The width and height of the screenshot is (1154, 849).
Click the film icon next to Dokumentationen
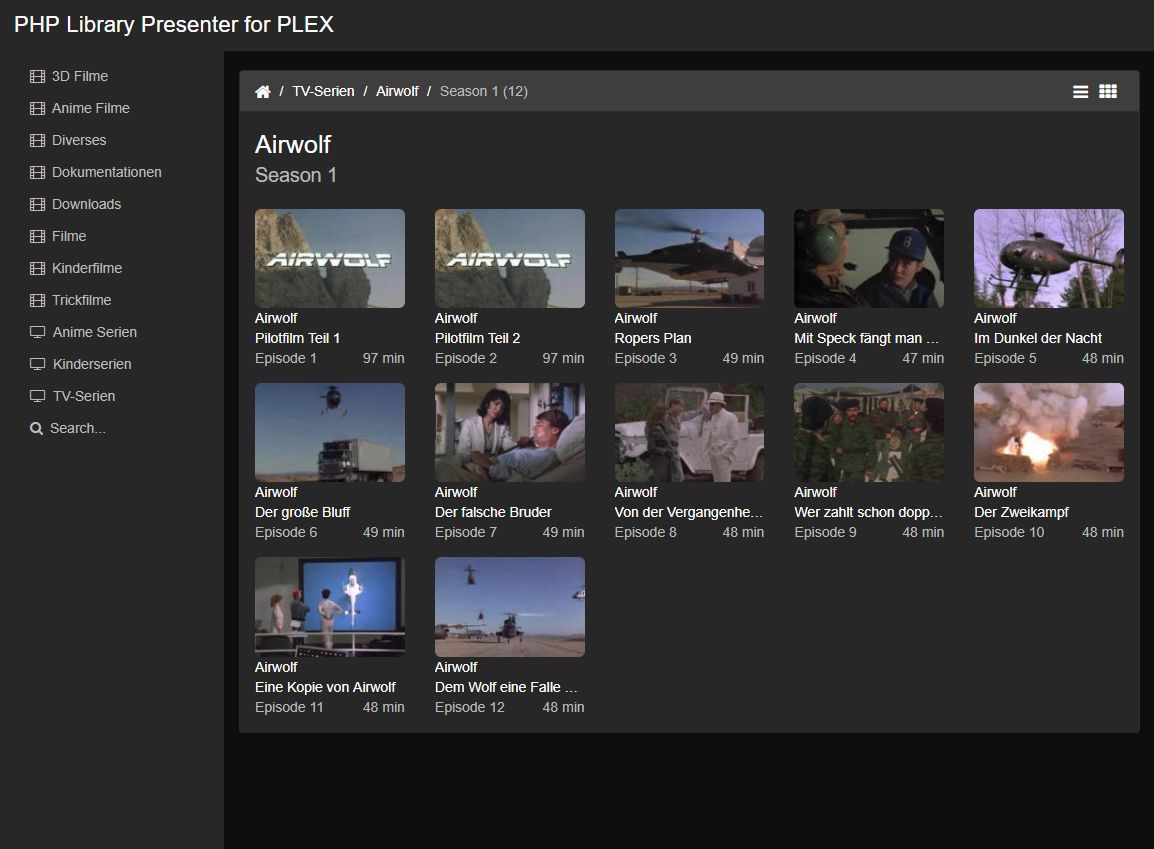[x=38, y=172]
